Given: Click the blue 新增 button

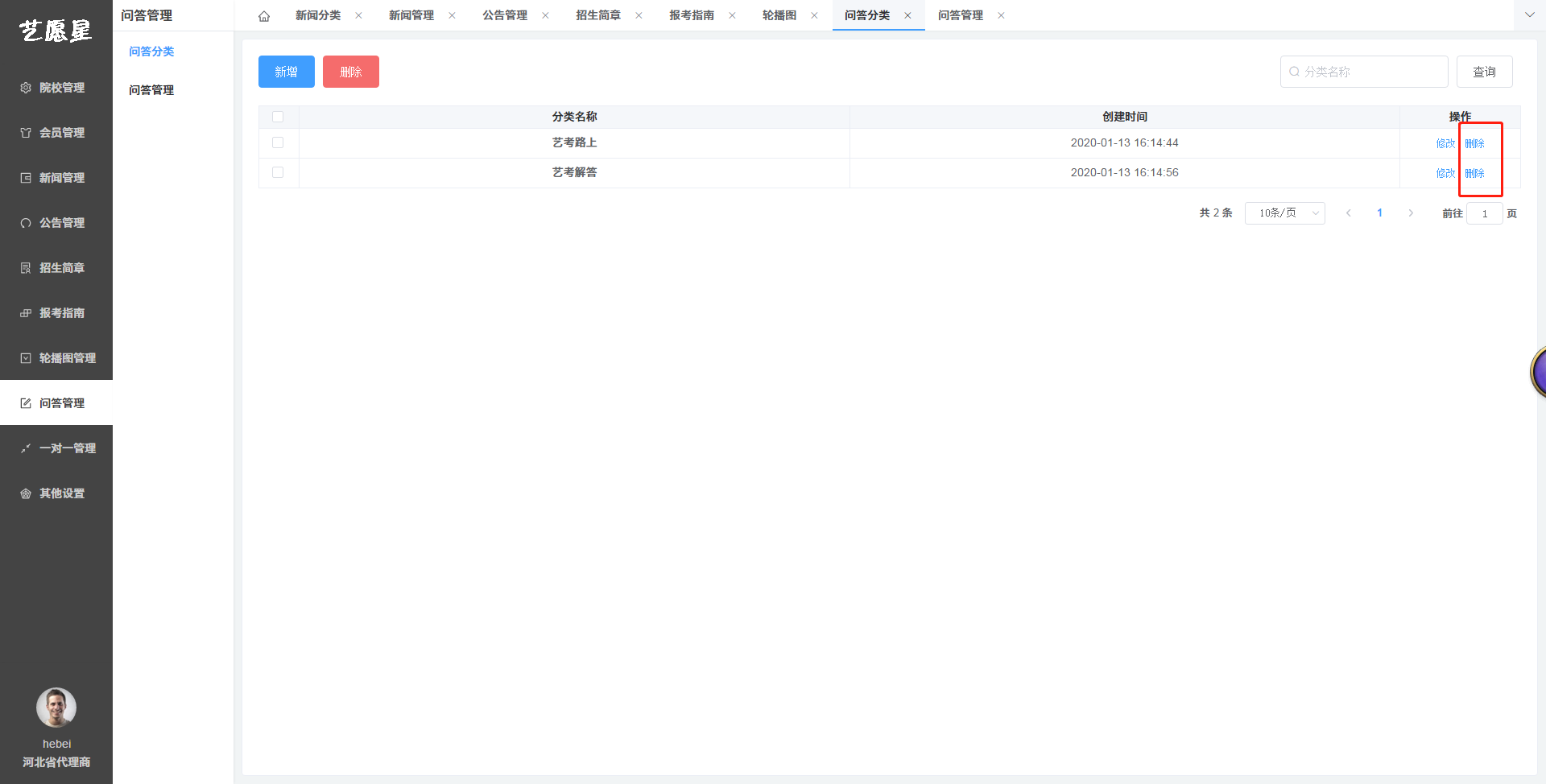Looking at the screenshot, I should (287, 72).
